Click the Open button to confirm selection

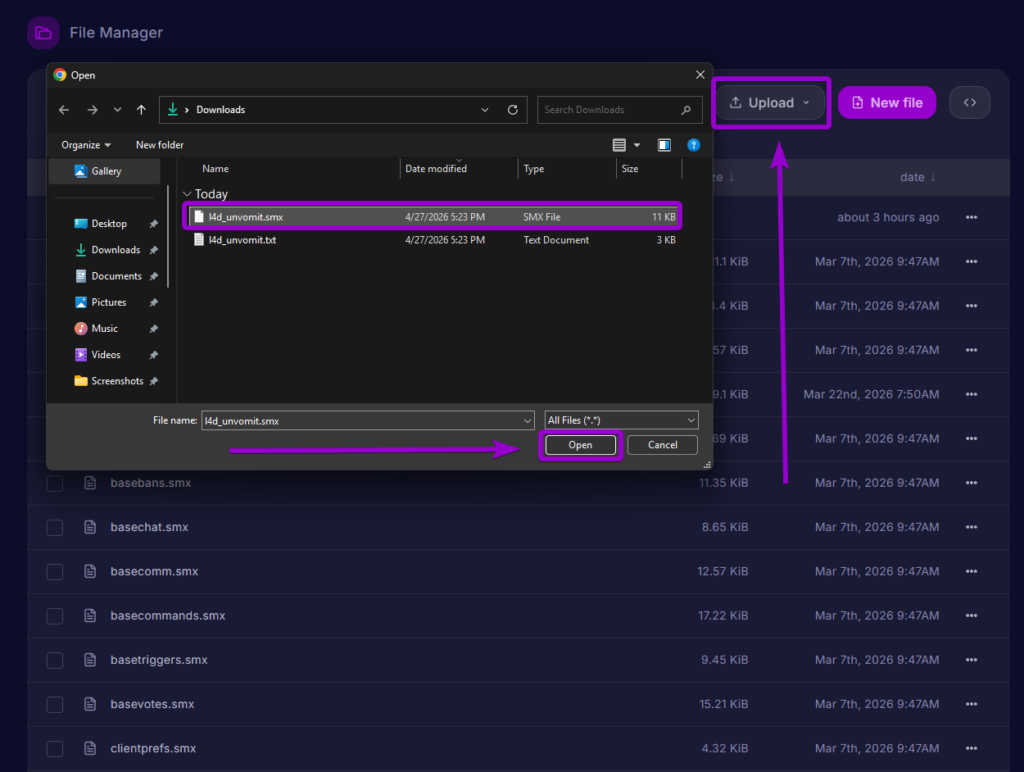580,444
